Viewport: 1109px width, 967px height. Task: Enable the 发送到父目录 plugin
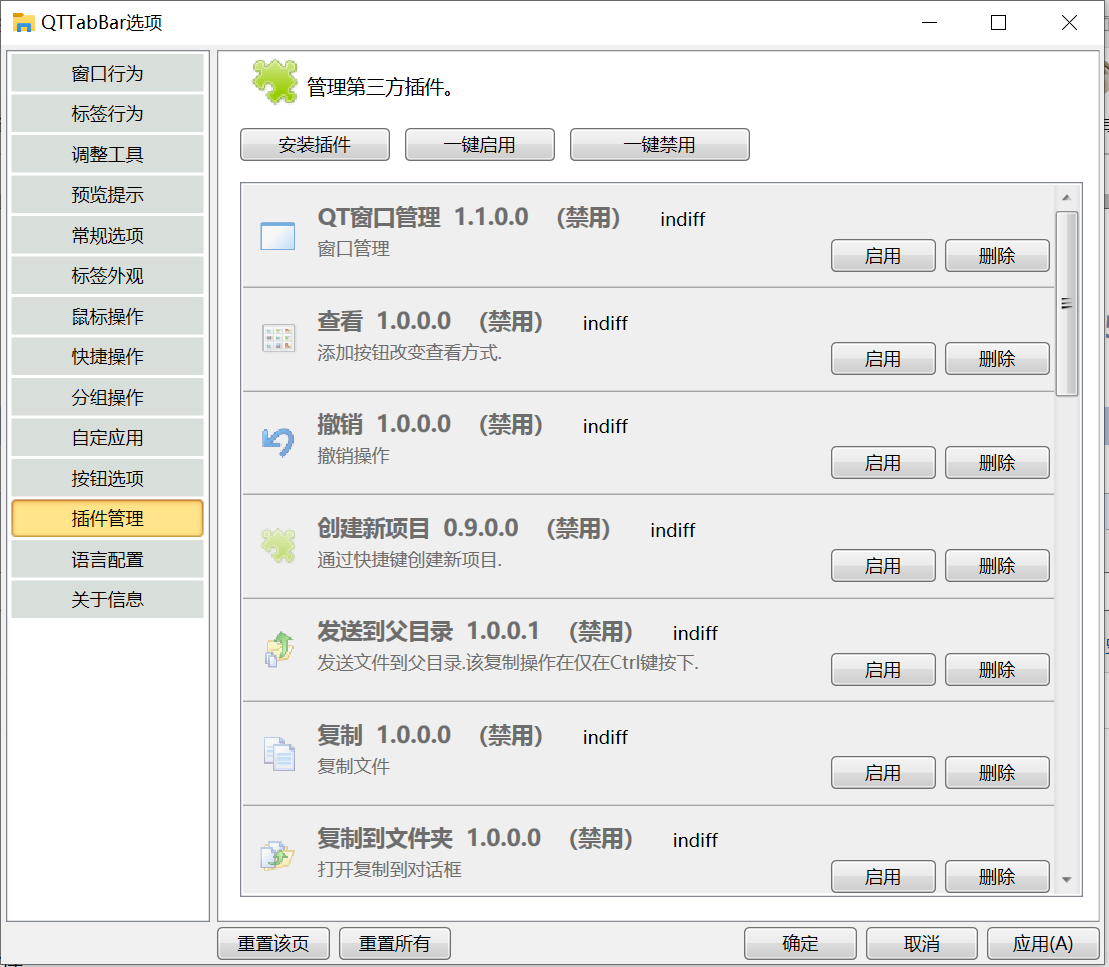click(883, 669)
